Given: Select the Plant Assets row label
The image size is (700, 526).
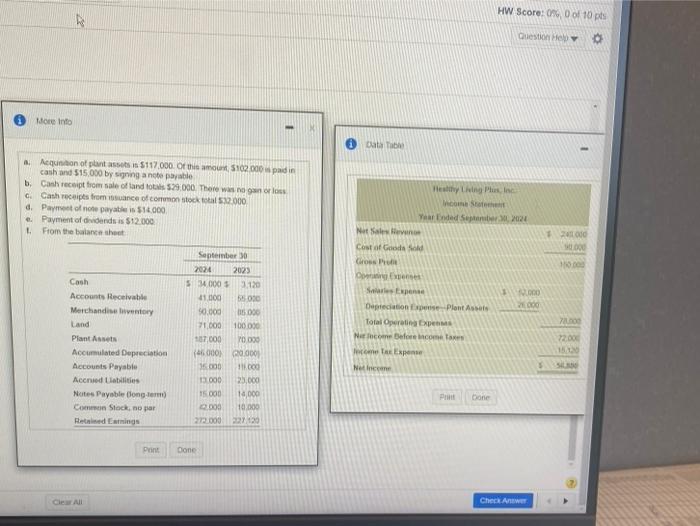Looking at the screenshot, I should click(x=94, y=338).
